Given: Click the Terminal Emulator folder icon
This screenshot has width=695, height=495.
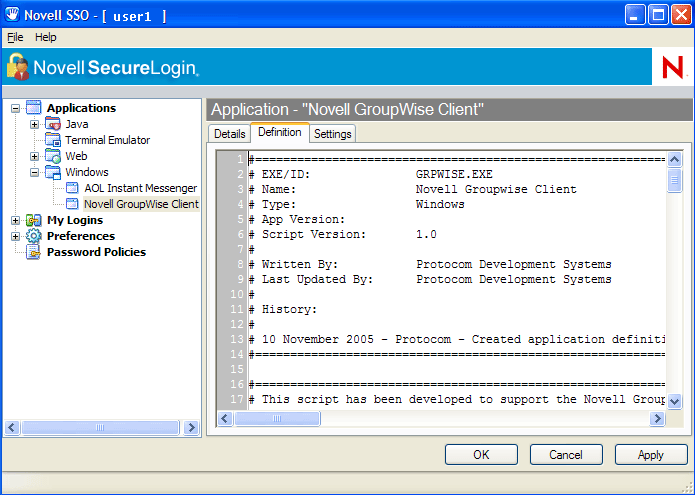Looking at the screenshot, I should click(x=53, y=140).
